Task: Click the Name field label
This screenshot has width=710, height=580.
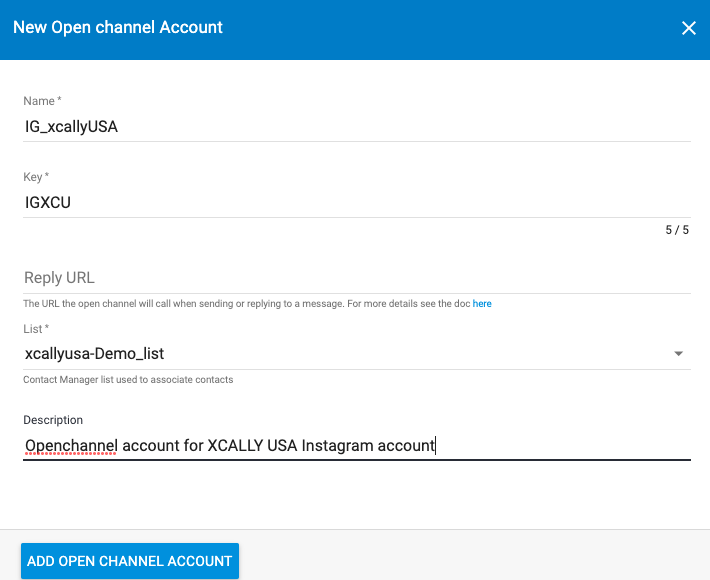Action: 42,101
